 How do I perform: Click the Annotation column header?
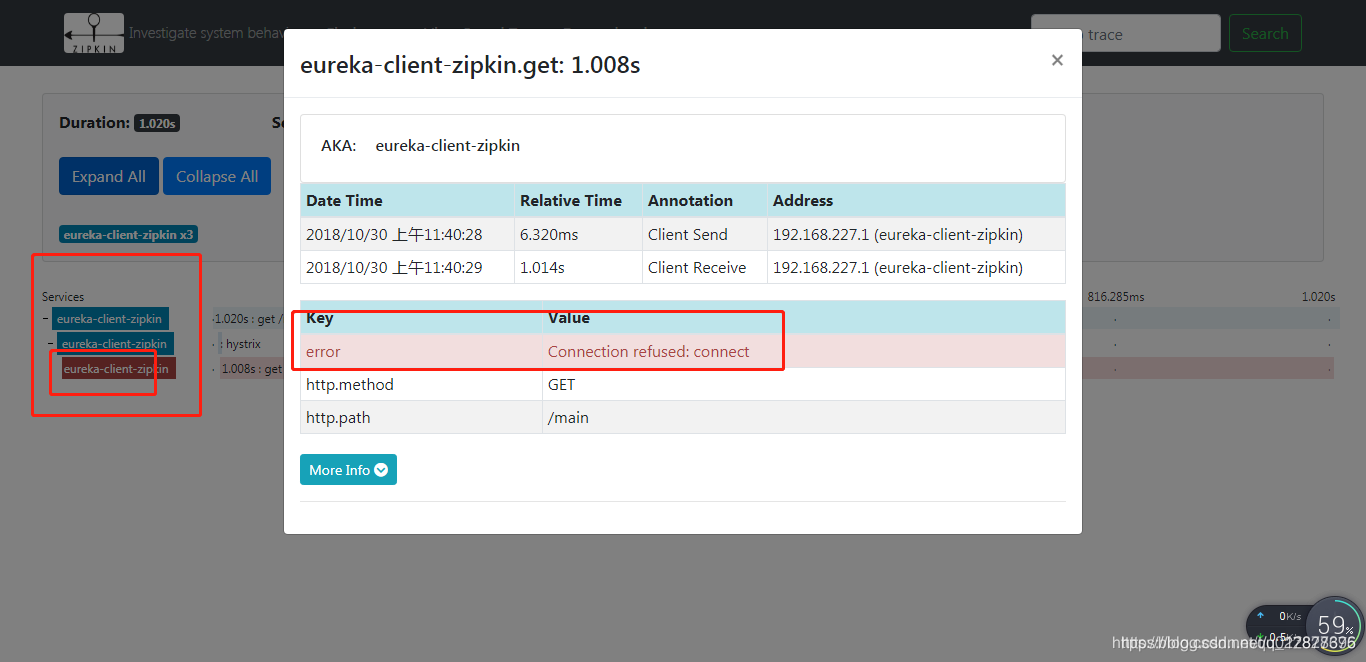point(704,200)
